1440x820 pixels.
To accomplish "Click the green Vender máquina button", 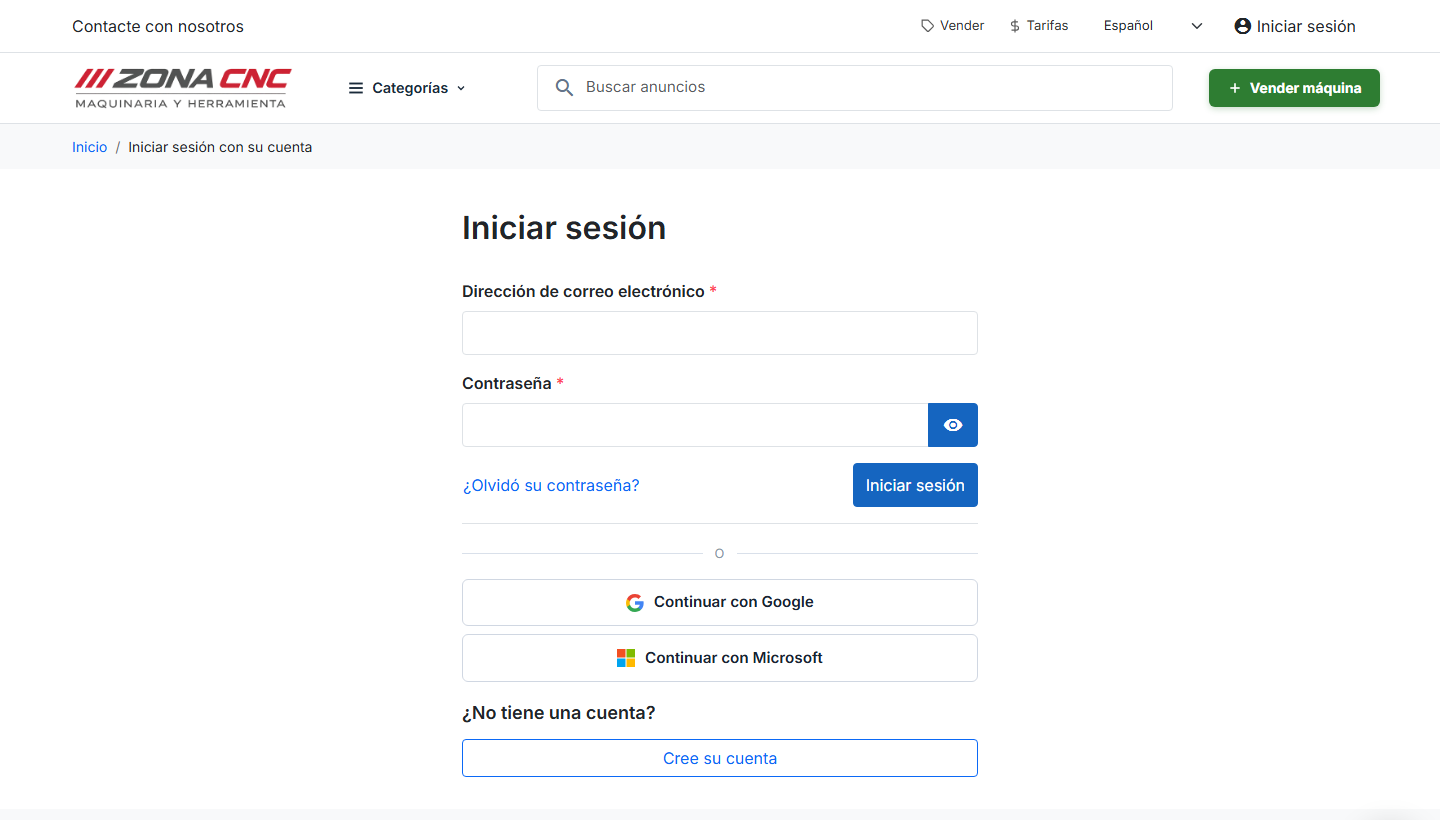I will click(1294, 88).
